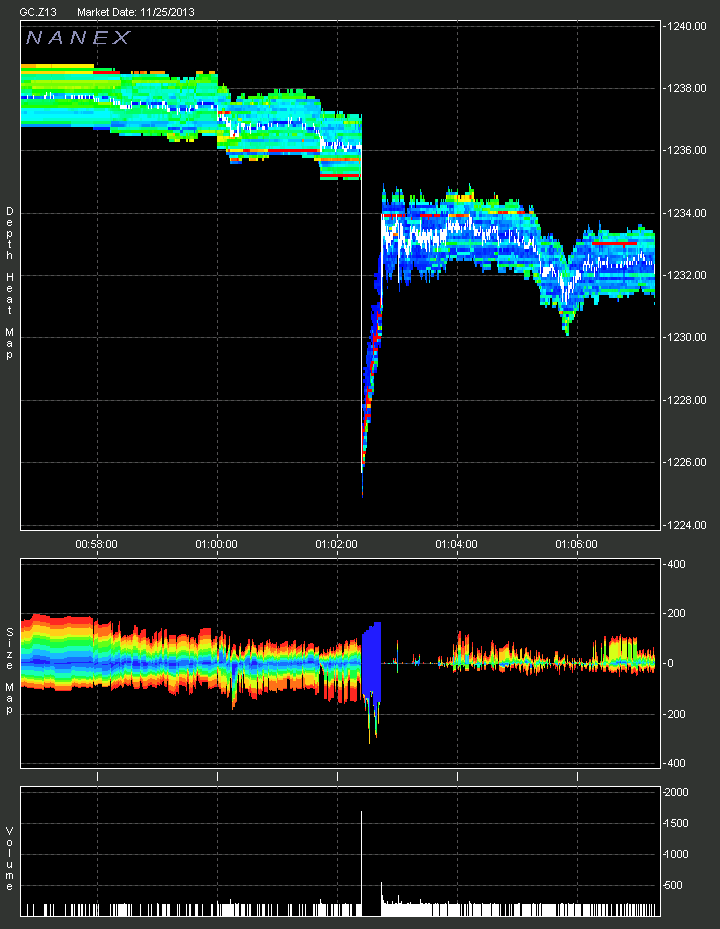The height and width of the screenshot is (929, 720).
Task: Click the 1224.00 price axis label
Action: (686, 525)
